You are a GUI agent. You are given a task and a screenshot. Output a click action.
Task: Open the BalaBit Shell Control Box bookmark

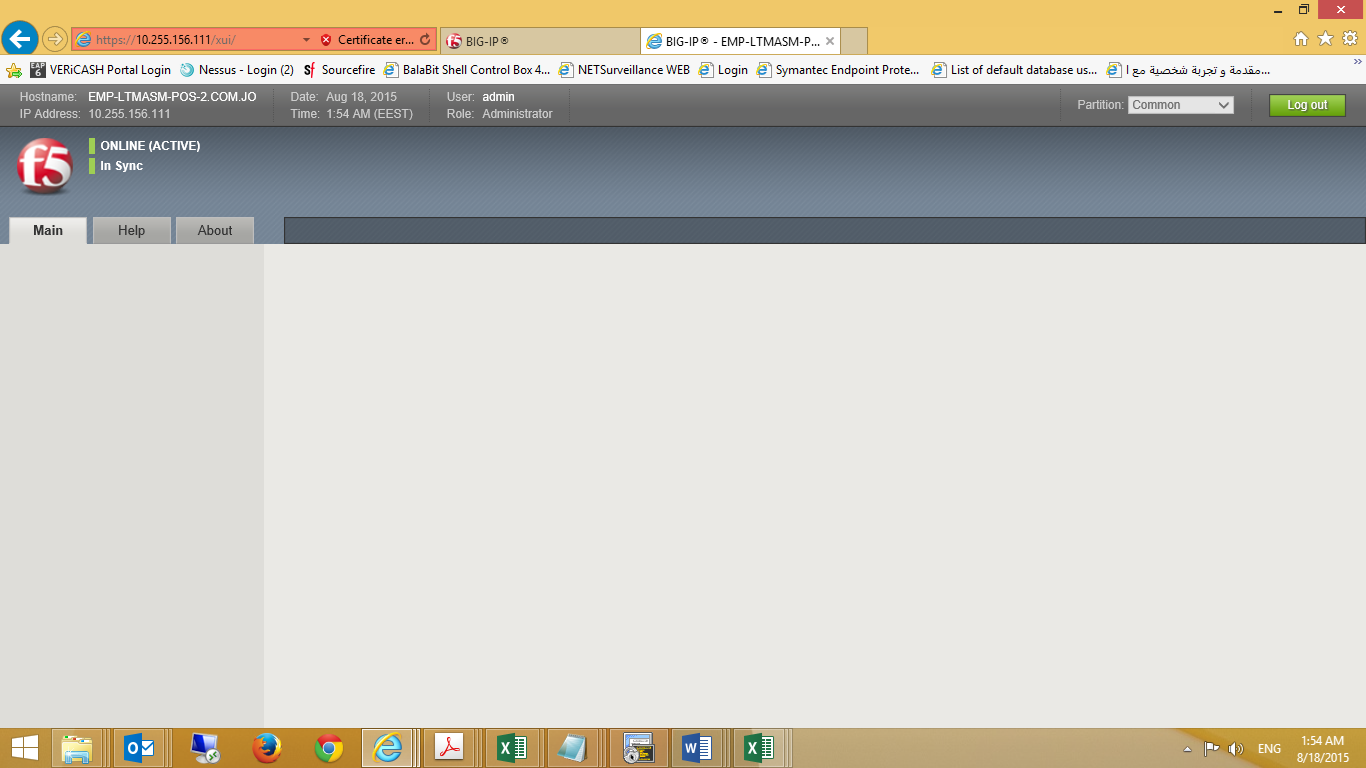pyautogui.click(x=467, y=70)
